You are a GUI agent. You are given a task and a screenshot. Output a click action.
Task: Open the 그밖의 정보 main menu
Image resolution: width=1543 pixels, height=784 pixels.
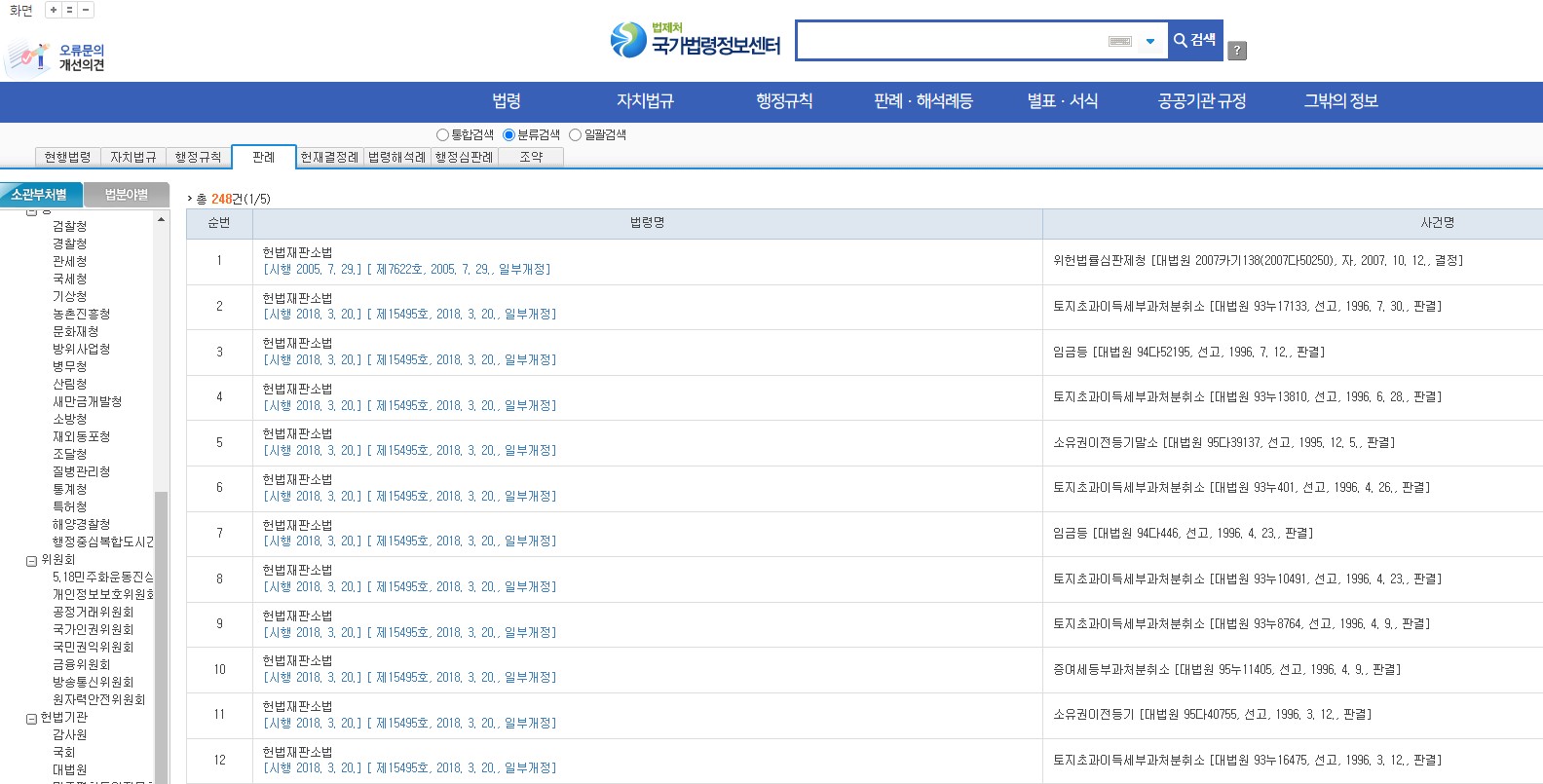(x=1341, y=101)
